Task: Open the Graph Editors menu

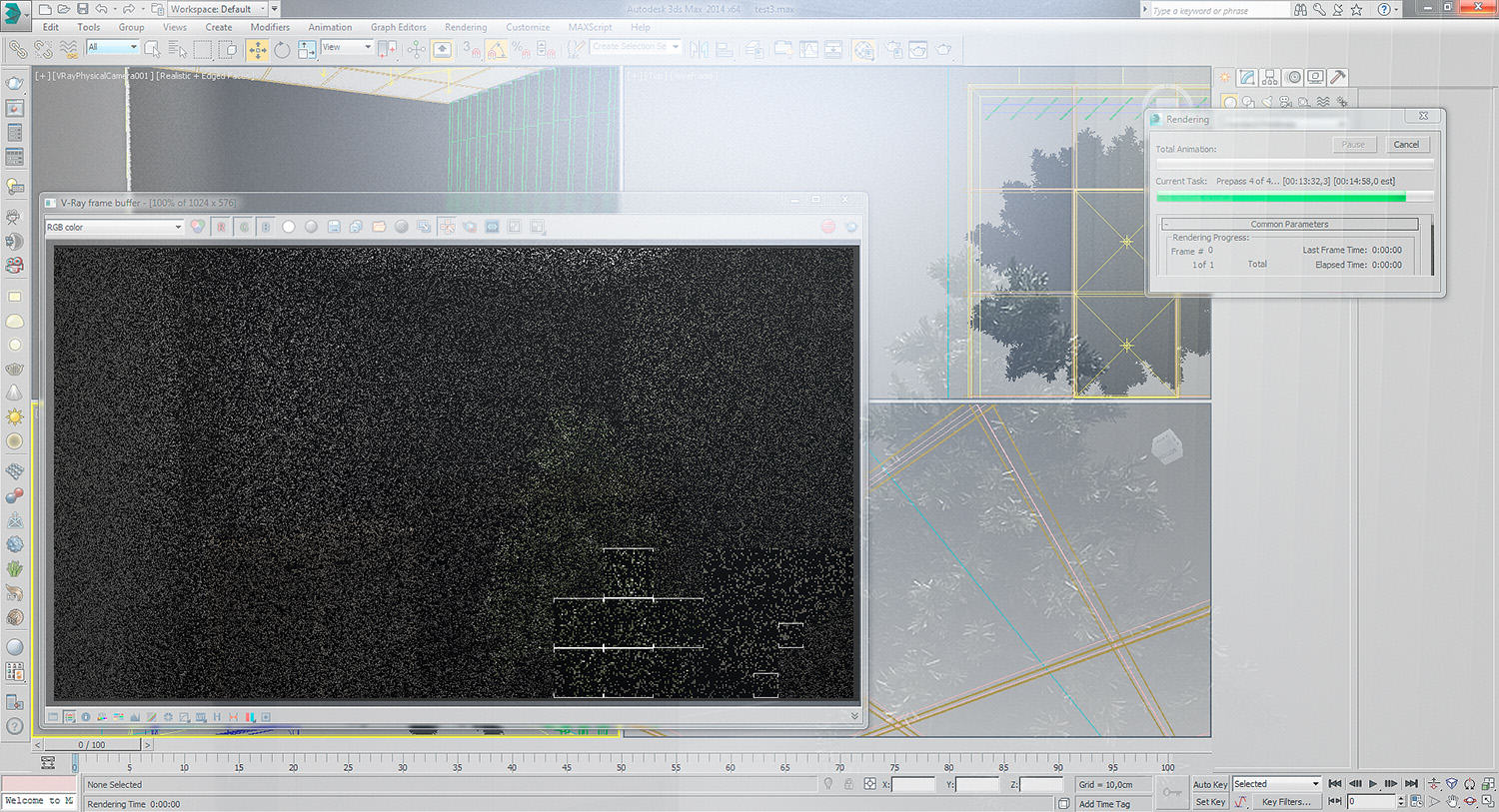Action: pos(399,27)
